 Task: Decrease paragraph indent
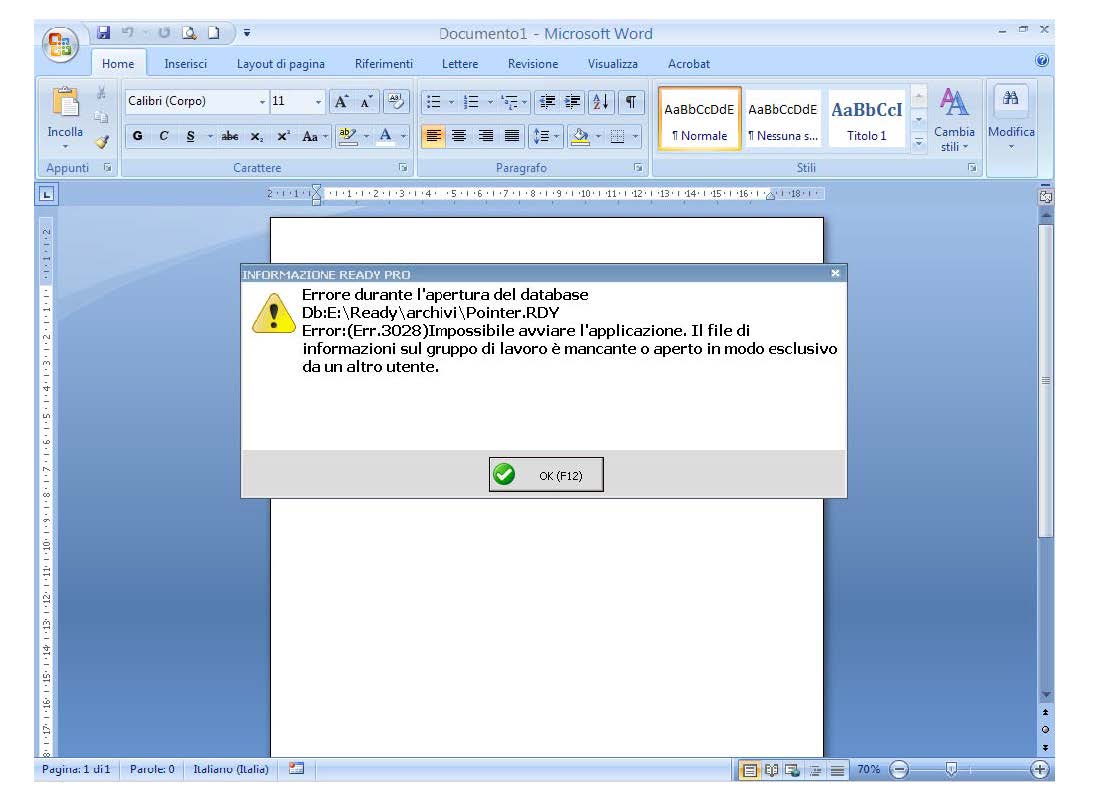click(547, 102)
